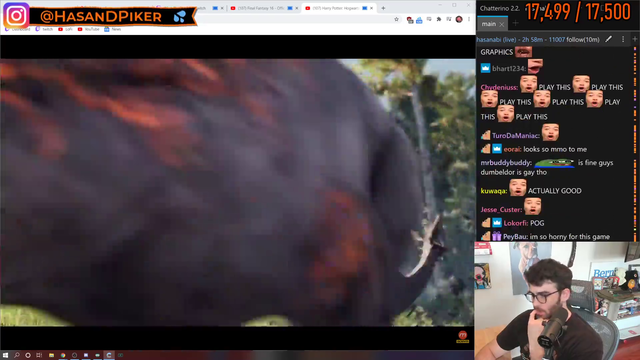Image resolution: width=640 pixels, height=360 pixels.
Task: Click username kuwaqa in chat
Action: tap(494, 191)
